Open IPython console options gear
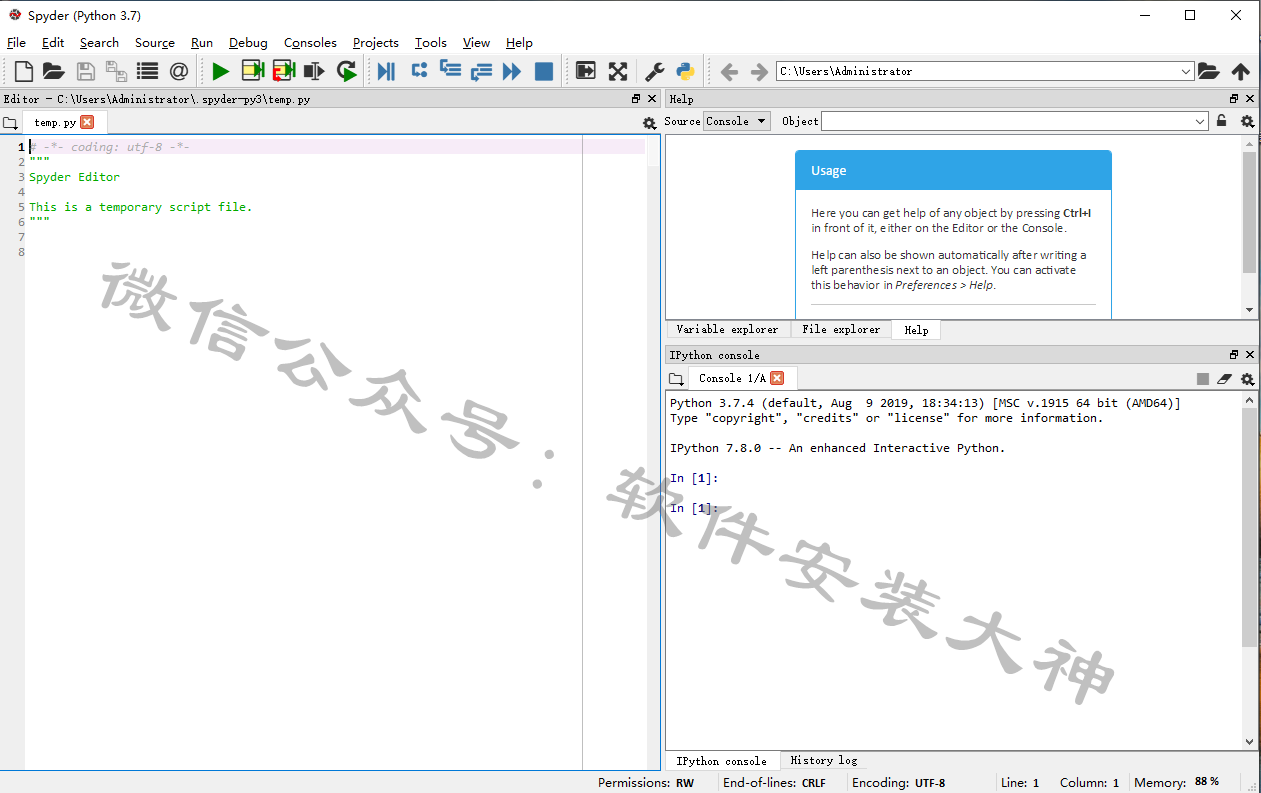The width and height of the screenshot is (1261, 793). [x=1247, y=379]
